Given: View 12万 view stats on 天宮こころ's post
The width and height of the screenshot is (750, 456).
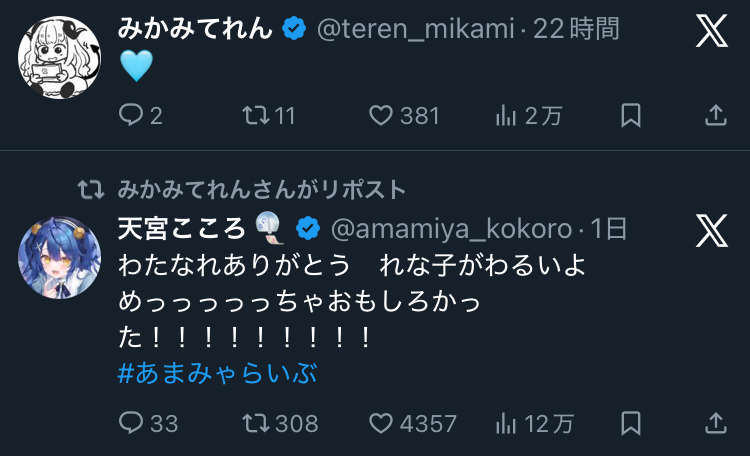Looking at the screenshot, I should click(506, 423).
